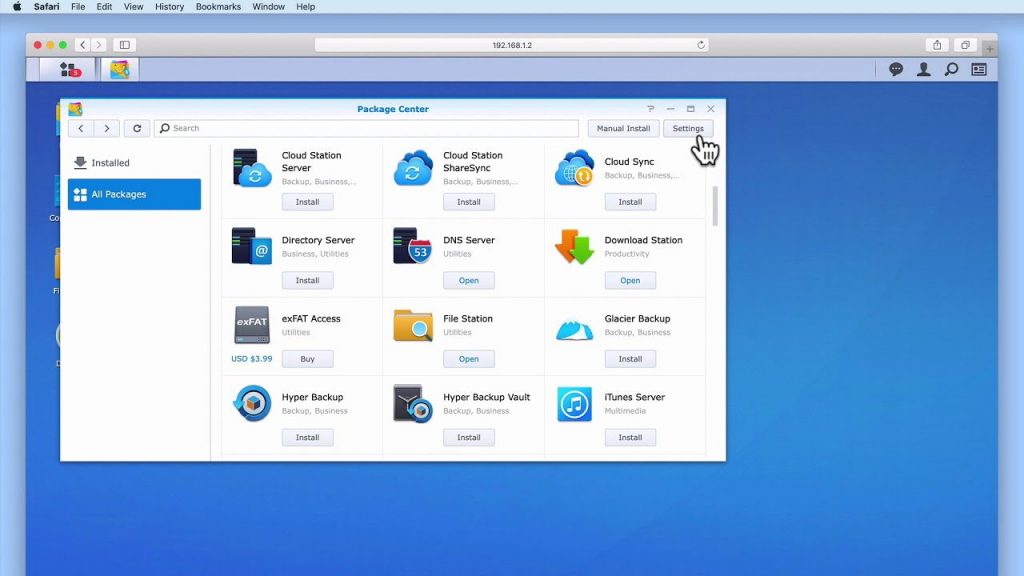Open the Directory Server package icon
Viewport: 1024px width, 576px height.
click(251, 246)
